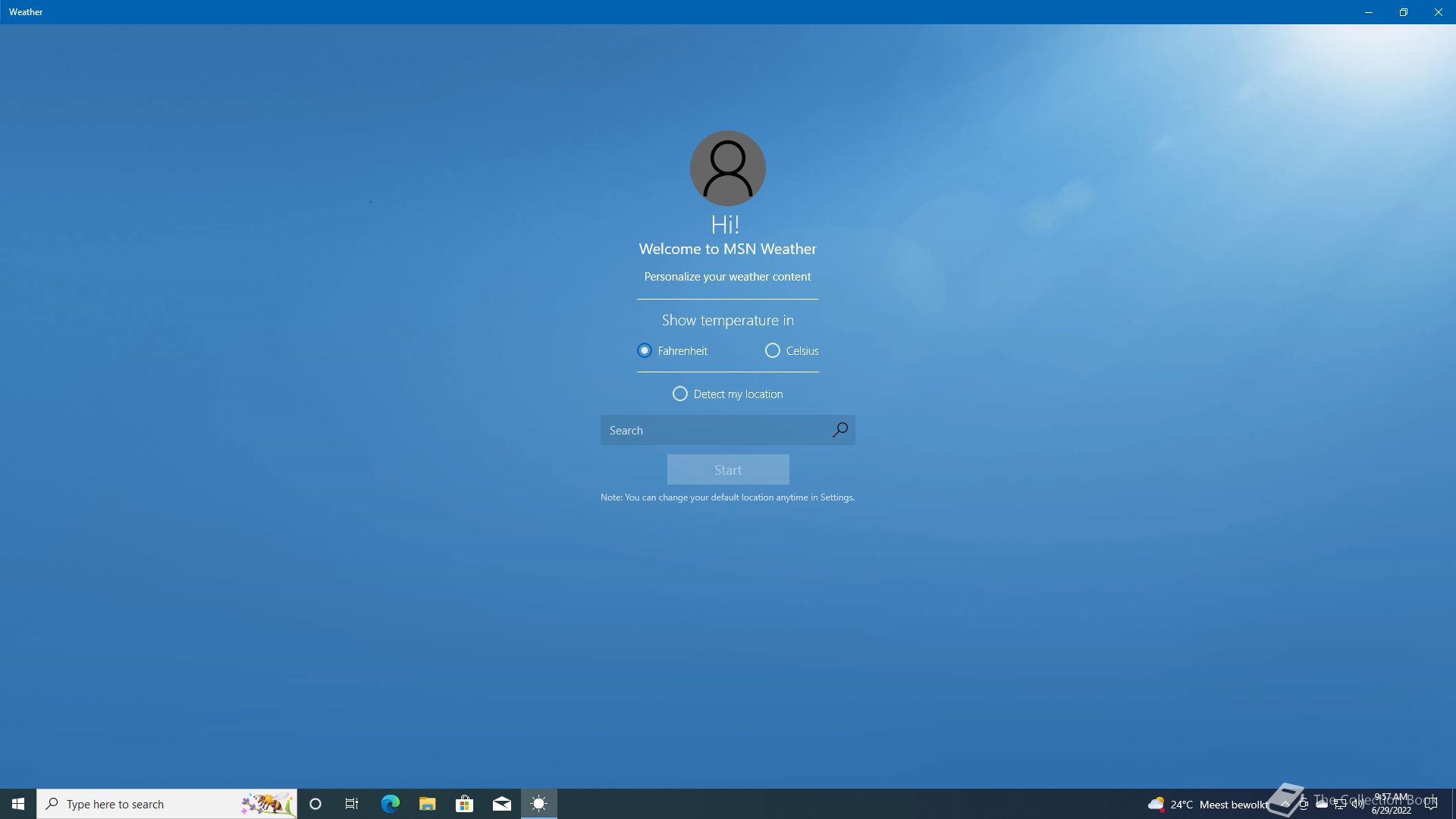Click the Show desktop strip at the taskbar's end
Viewport: 1456px width, 819px height.
click(1454, 804)
